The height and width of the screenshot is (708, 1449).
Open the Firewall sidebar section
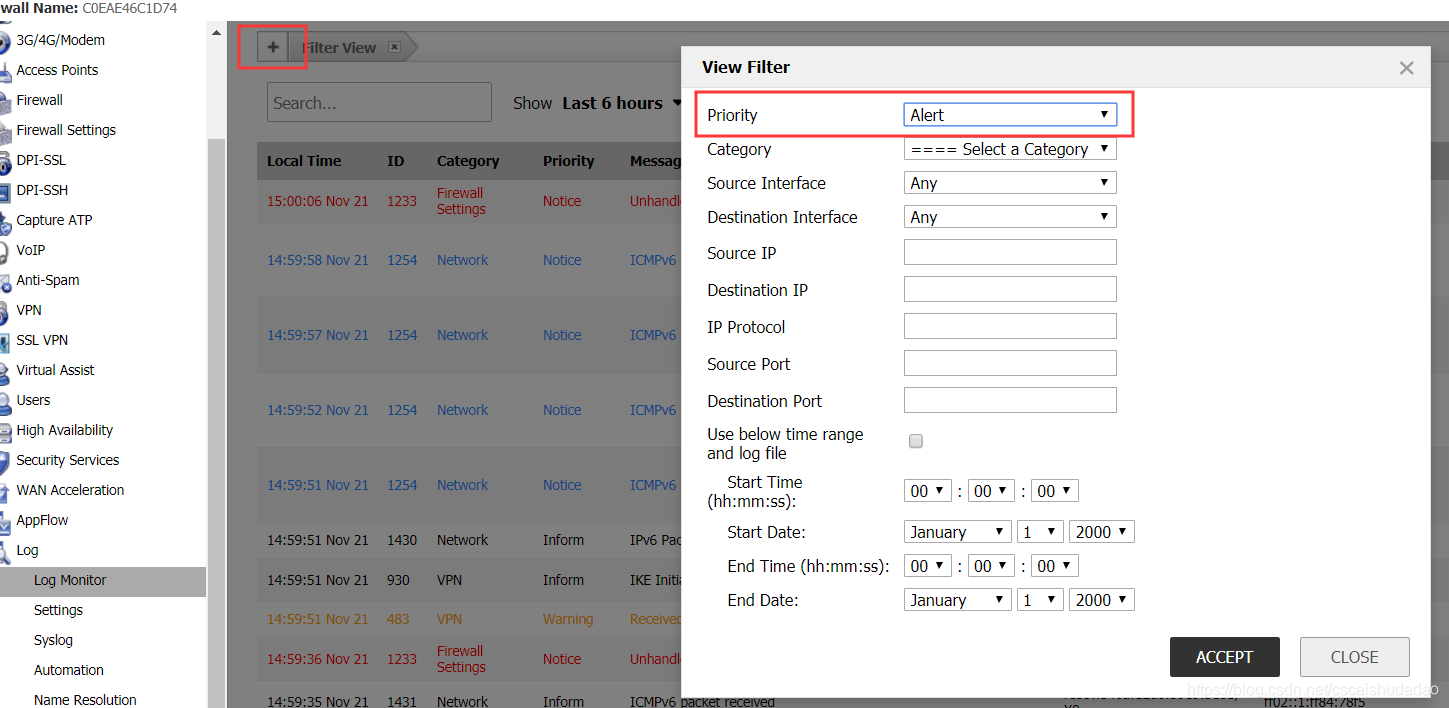[39, 100]
